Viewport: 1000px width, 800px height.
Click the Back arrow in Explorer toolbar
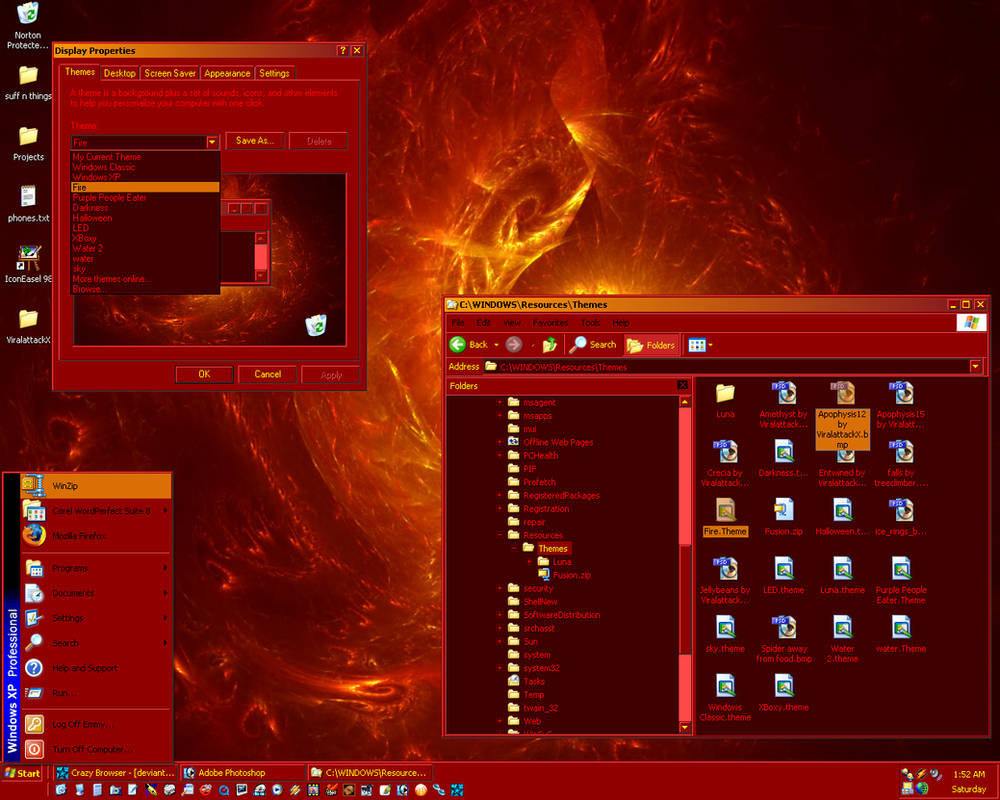click(458, 345)
